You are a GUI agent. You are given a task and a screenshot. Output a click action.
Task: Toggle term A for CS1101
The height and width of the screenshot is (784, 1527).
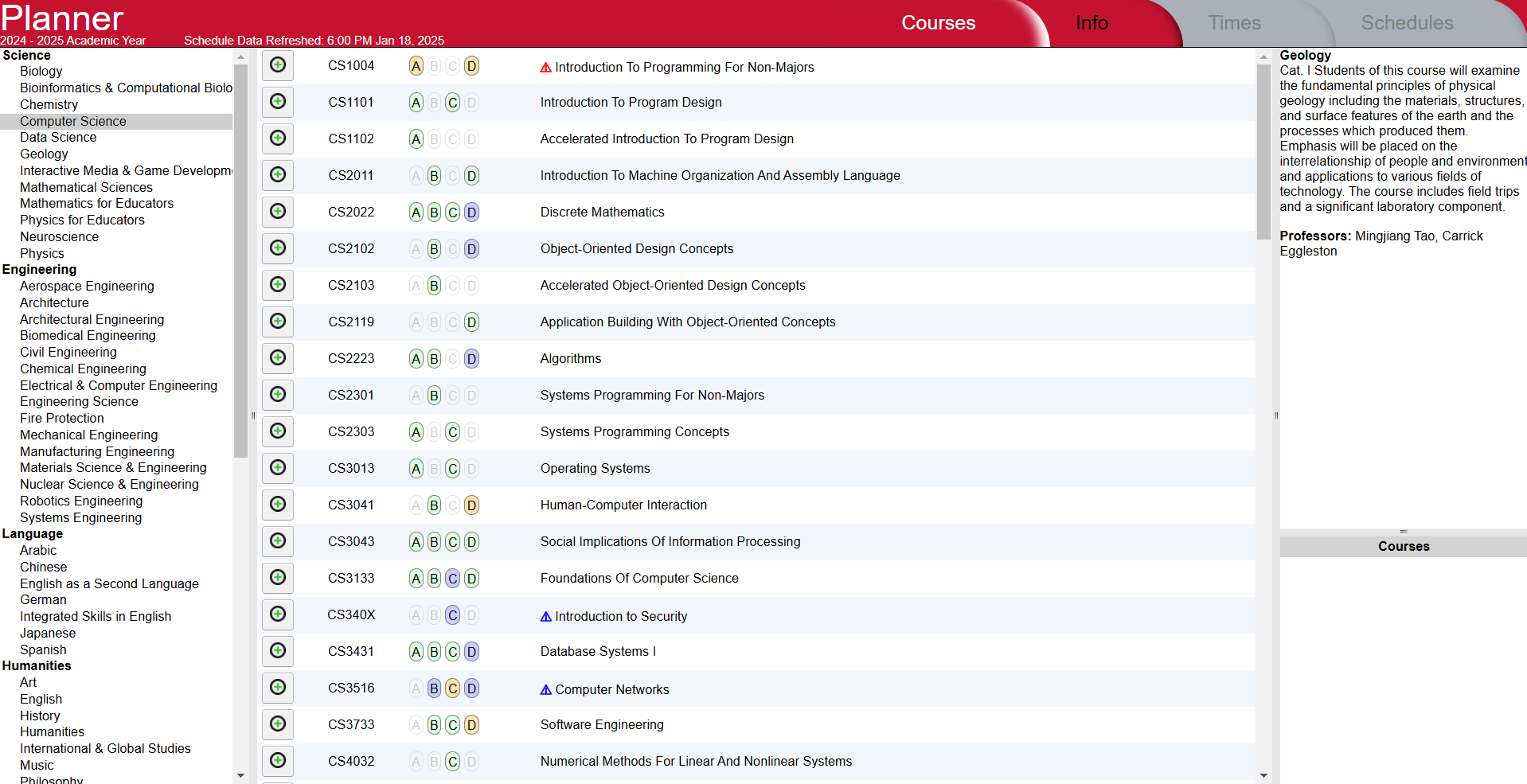(416, 103)
